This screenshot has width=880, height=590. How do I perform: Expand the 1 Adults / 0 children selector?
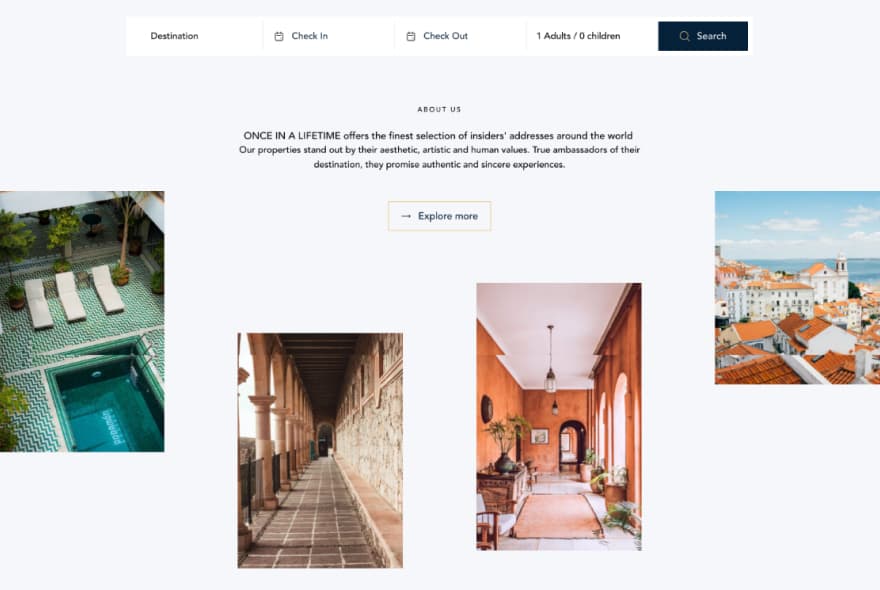click(x=592, y=36)
